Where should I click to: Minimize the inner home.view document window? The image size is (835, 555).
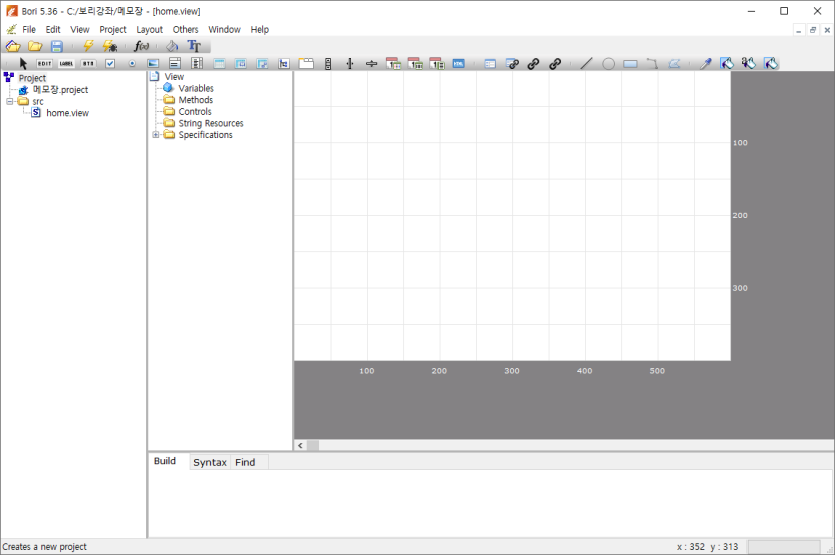coord(798,30)
